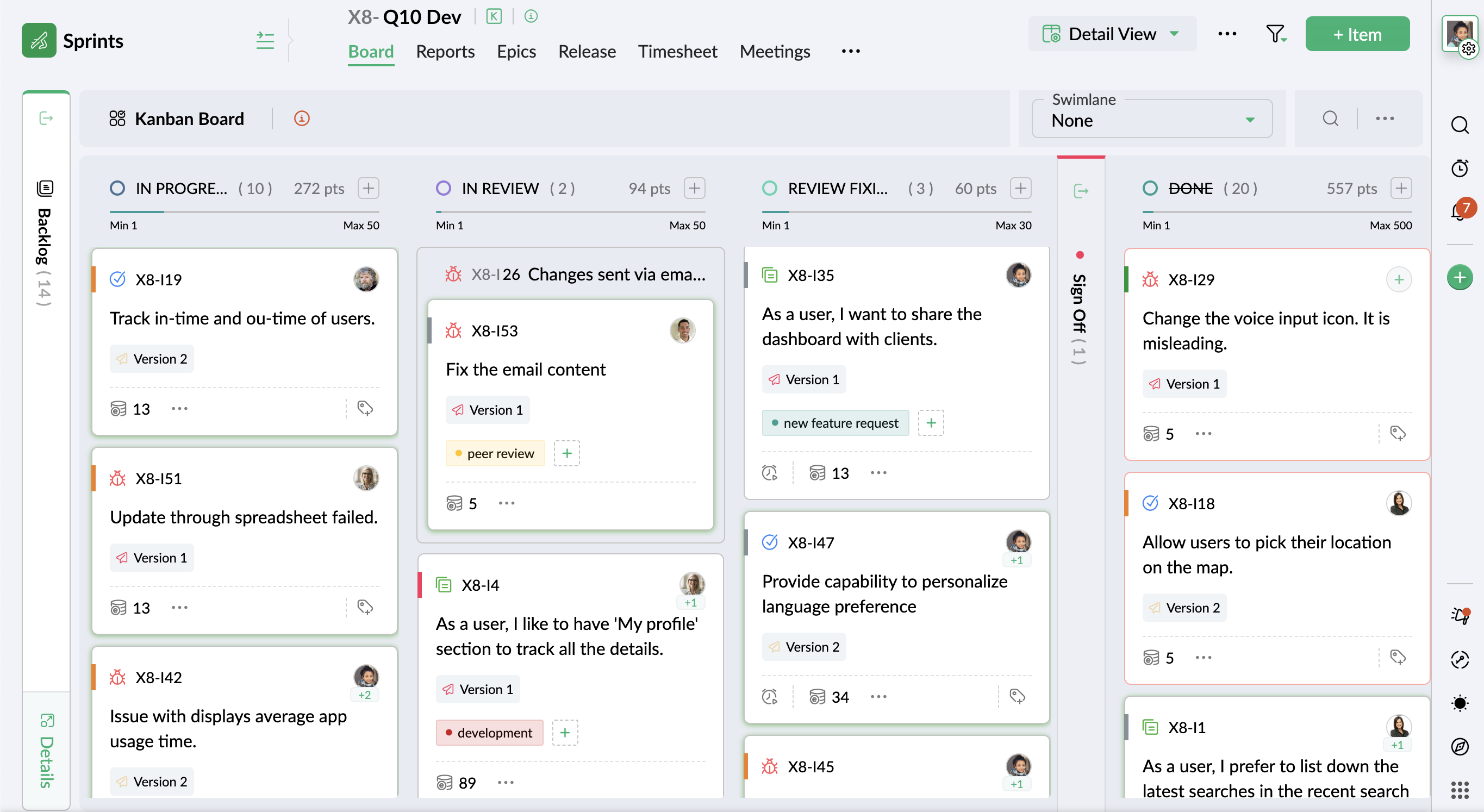The width and height of the screenshot is (1484, 812).
Task: Open the filter icon in header
Action: pyautogui.click(x=1275, y=35)
